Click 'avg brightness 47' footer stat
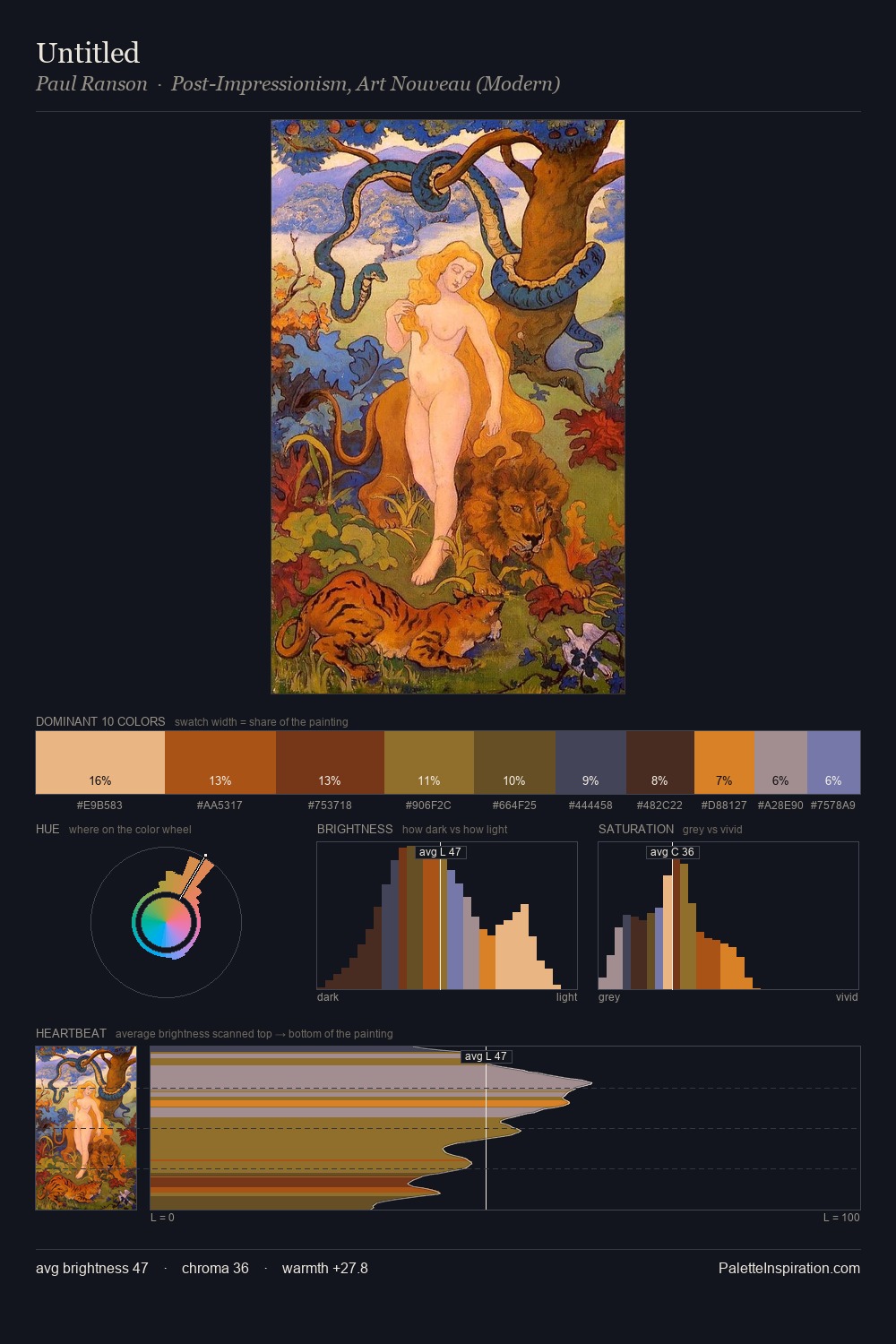Image resolution: width=896 pixels, height=1344 pixels. pos(92,1269)
